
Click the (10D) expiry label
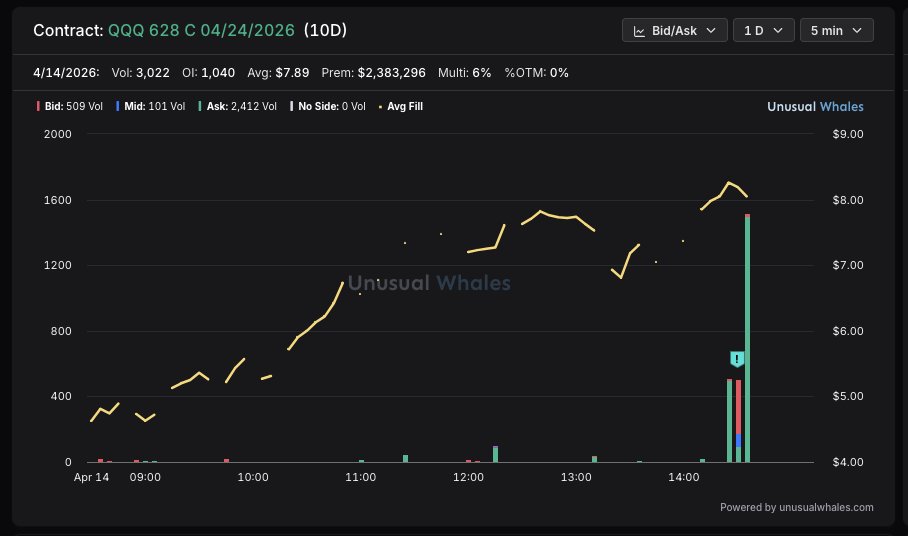[x=325, y=30]
